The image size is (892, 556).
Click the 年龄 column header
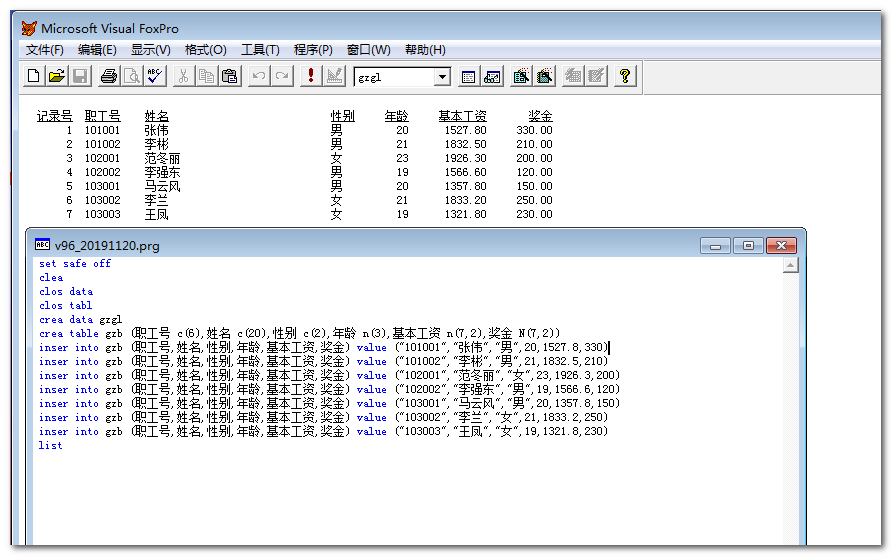[x=396, y=116]
